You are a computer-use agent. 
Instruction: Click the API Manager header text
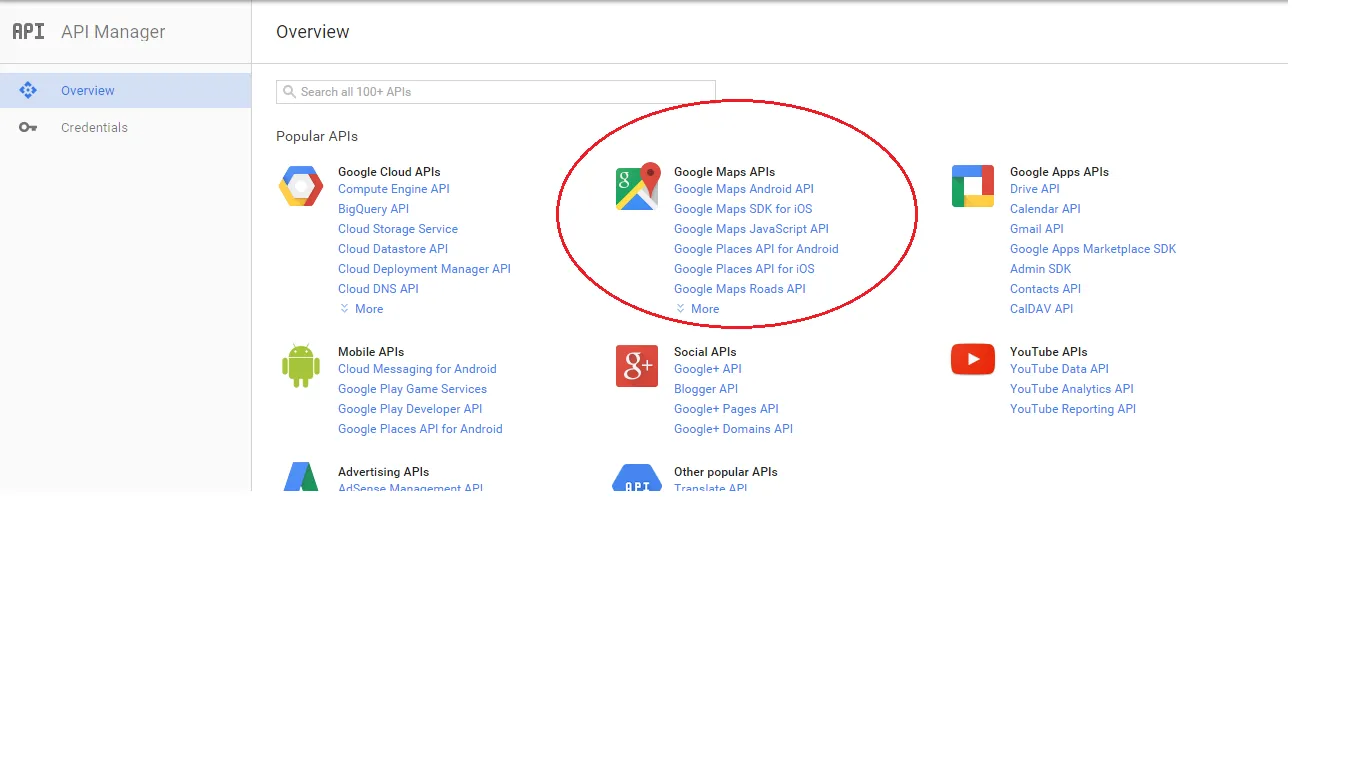point(113,32)
